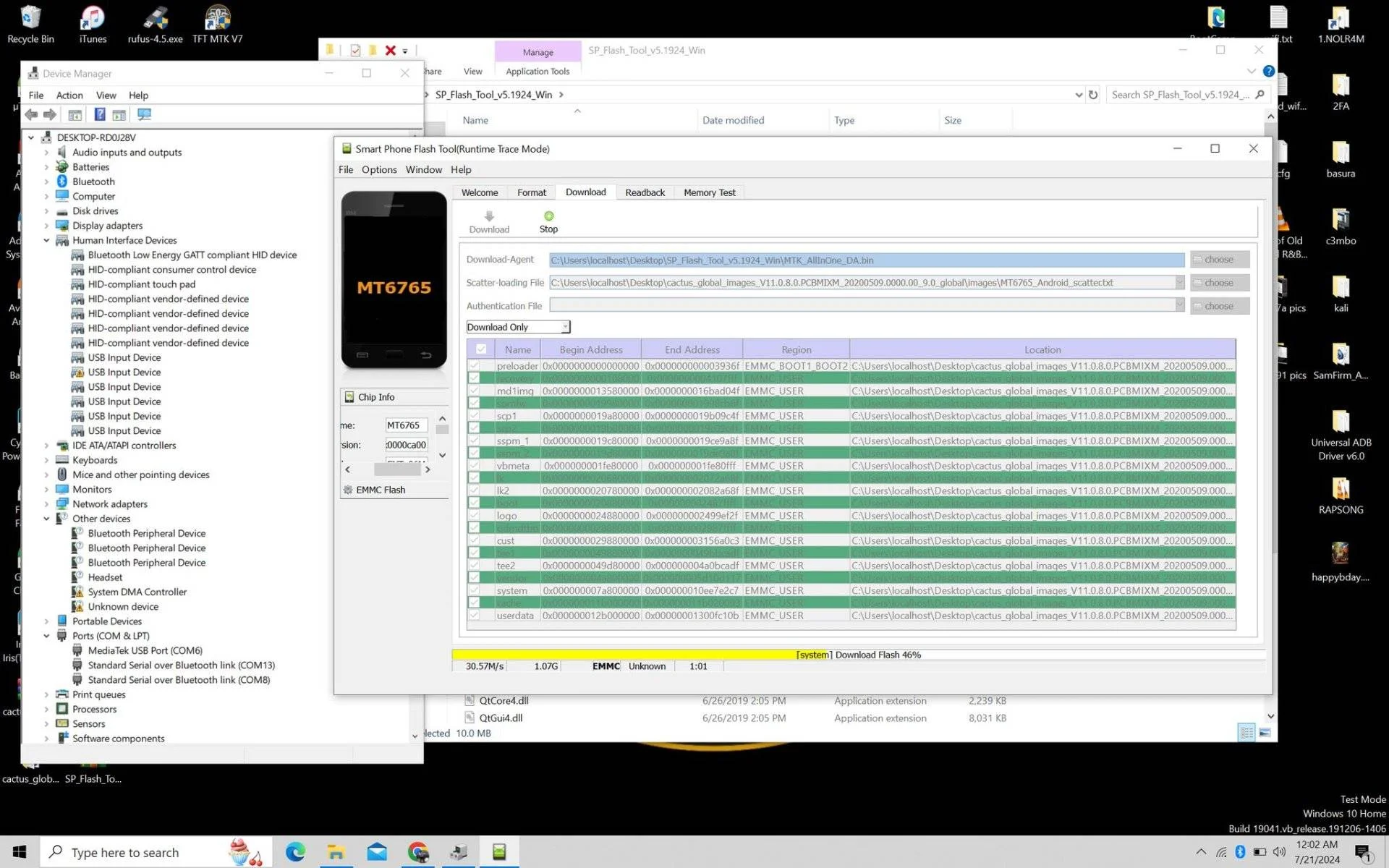Open the Authentication File dropdown arrow
Image resolution: width=1389 pixels, height=868 pixels.
[1179, 306]
